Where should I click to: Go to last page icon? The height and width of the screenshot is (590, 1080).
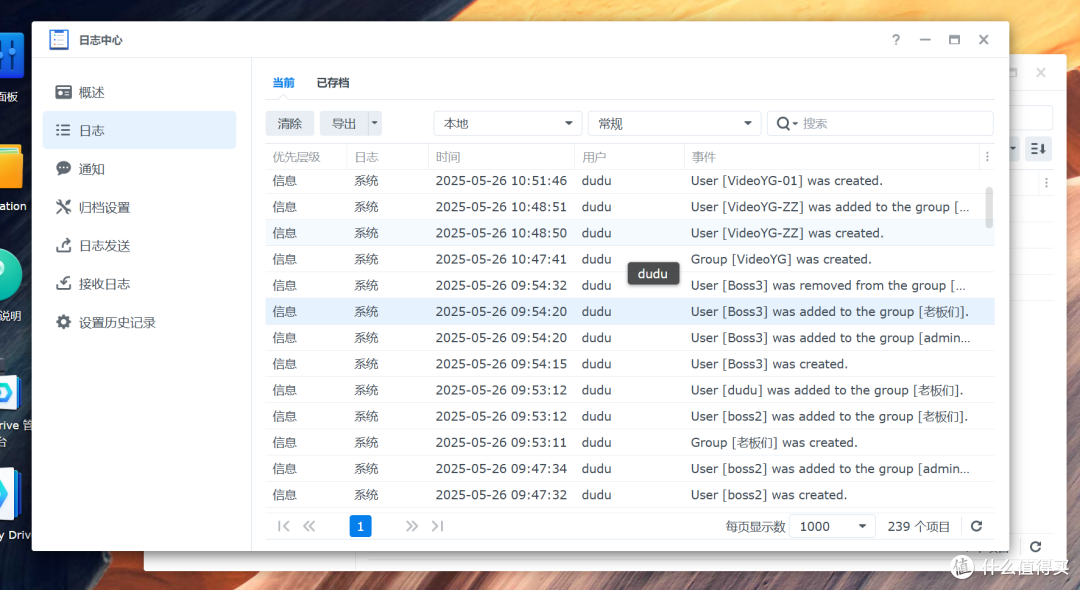coord(437,526)
